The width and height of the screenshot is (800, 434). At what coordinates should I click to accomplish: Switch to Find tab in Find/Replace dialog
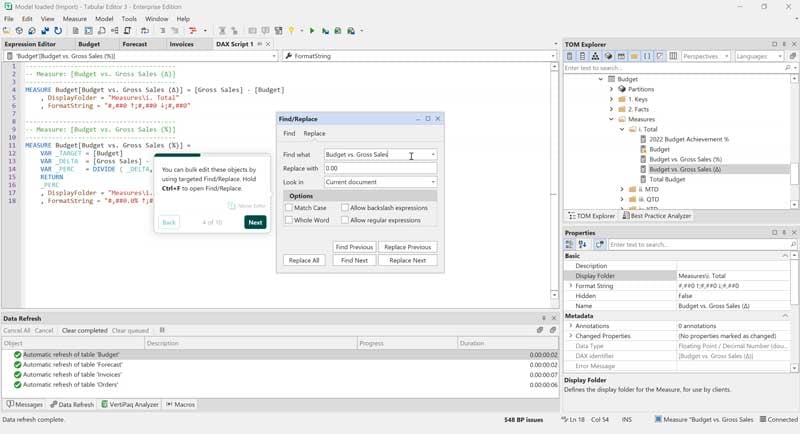289,133
